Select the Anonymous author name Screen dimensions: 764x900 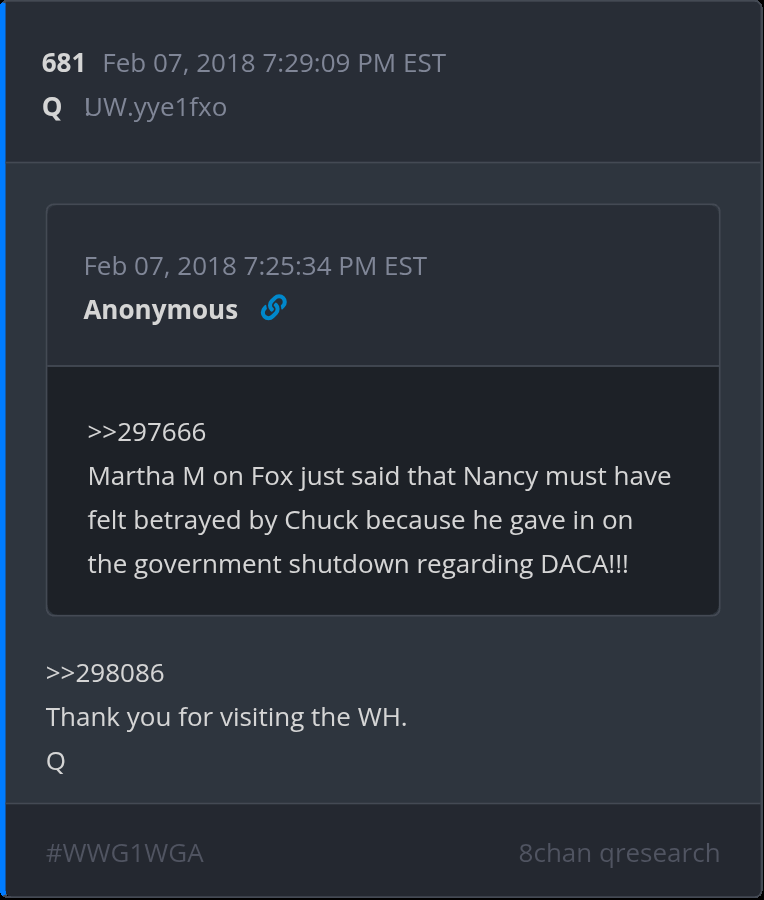click(x=160, y=310)
